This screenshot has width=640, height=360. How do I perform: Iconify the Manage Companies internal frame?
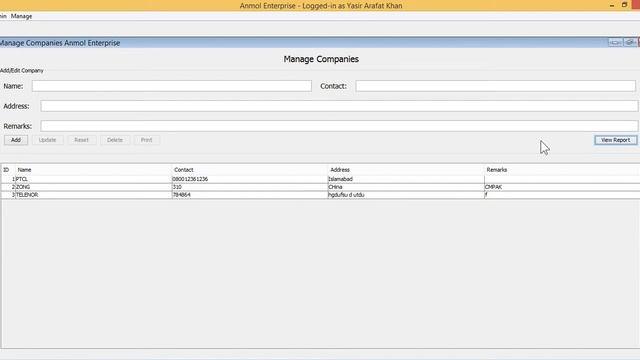(615, 42)
